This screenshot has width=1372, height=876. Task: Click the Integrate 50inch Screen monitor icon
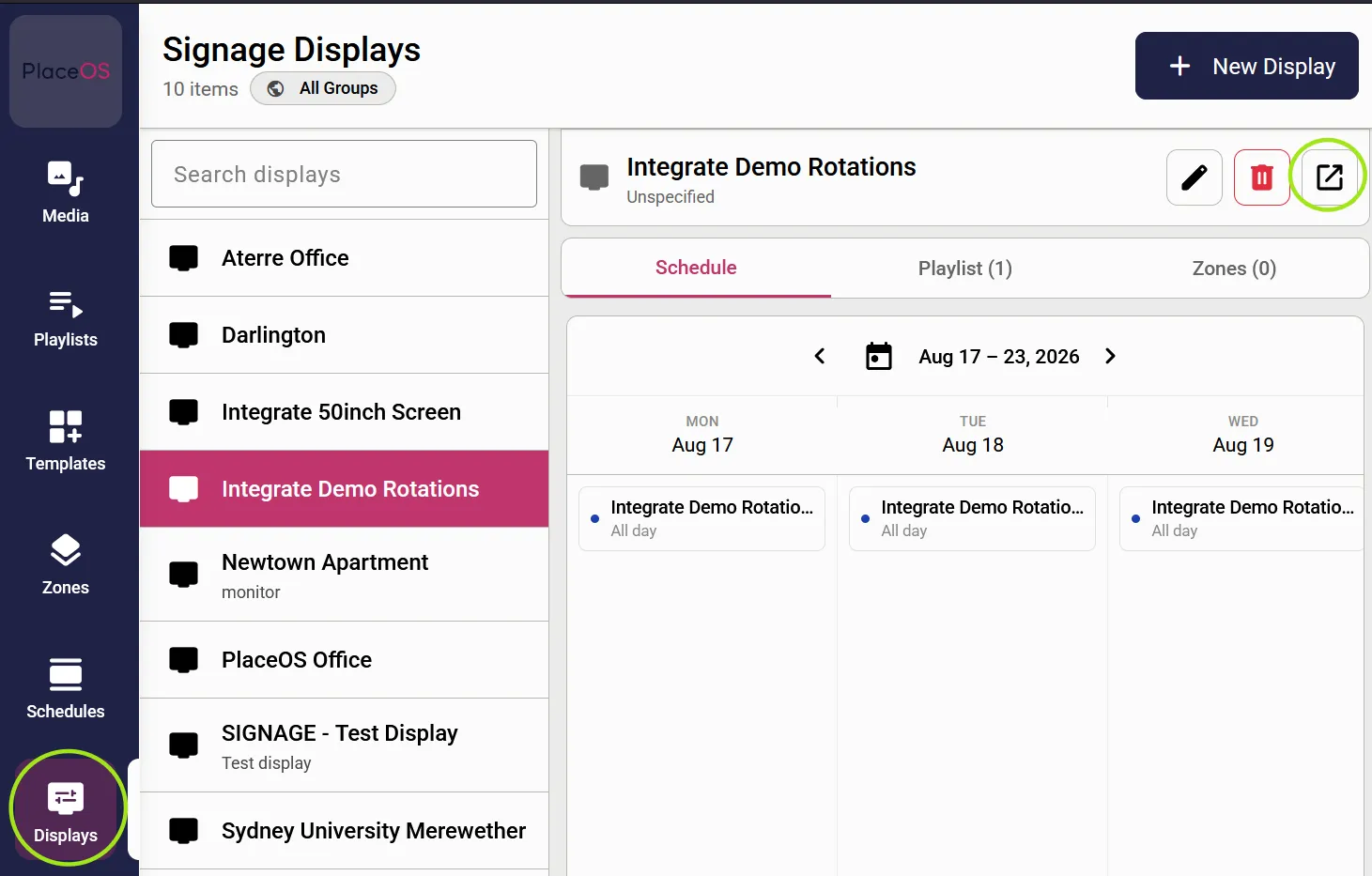coord(183,412)
